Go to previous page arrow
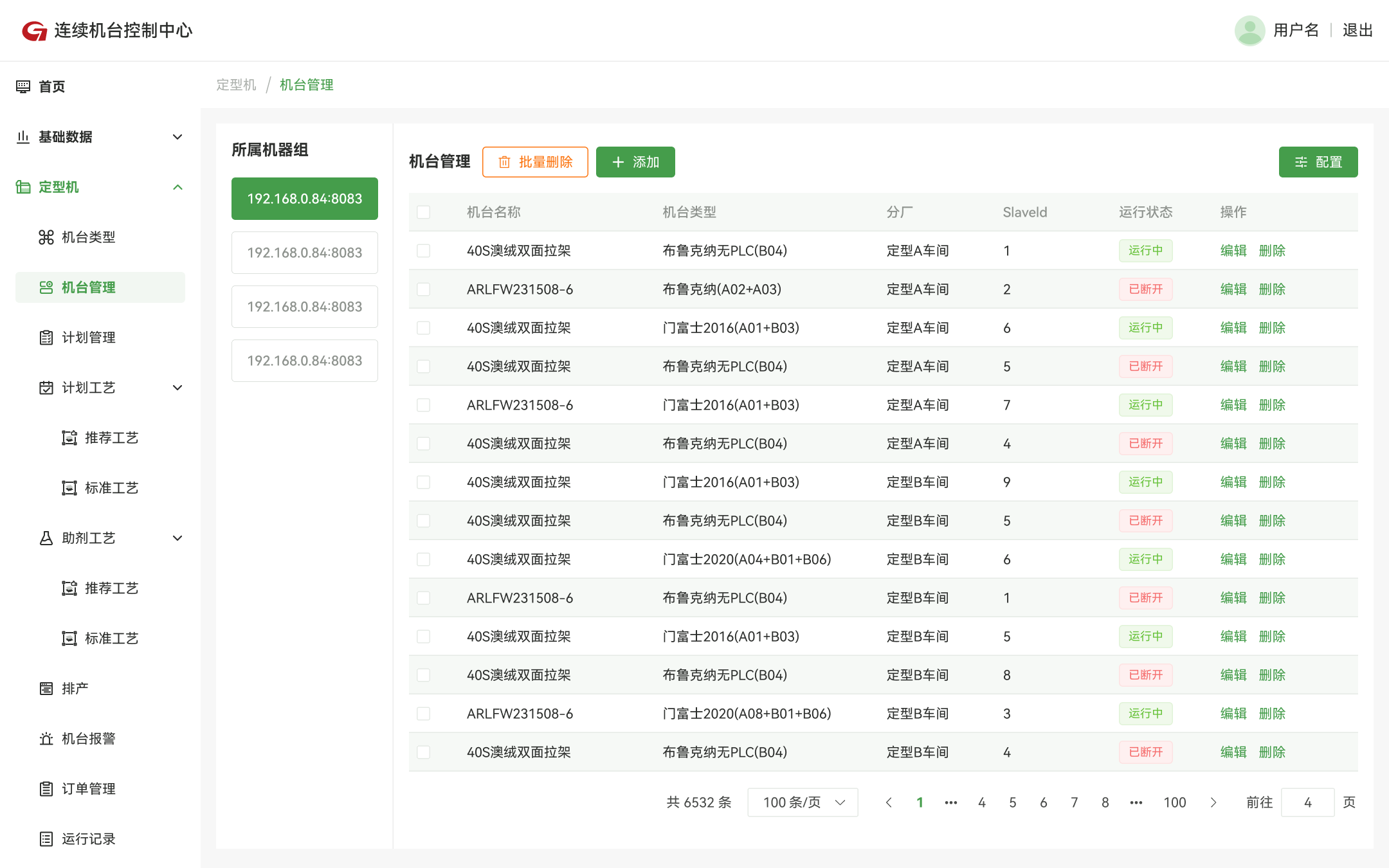The height and width of the screenshot is (868, 1389). [x=889, y=802]
